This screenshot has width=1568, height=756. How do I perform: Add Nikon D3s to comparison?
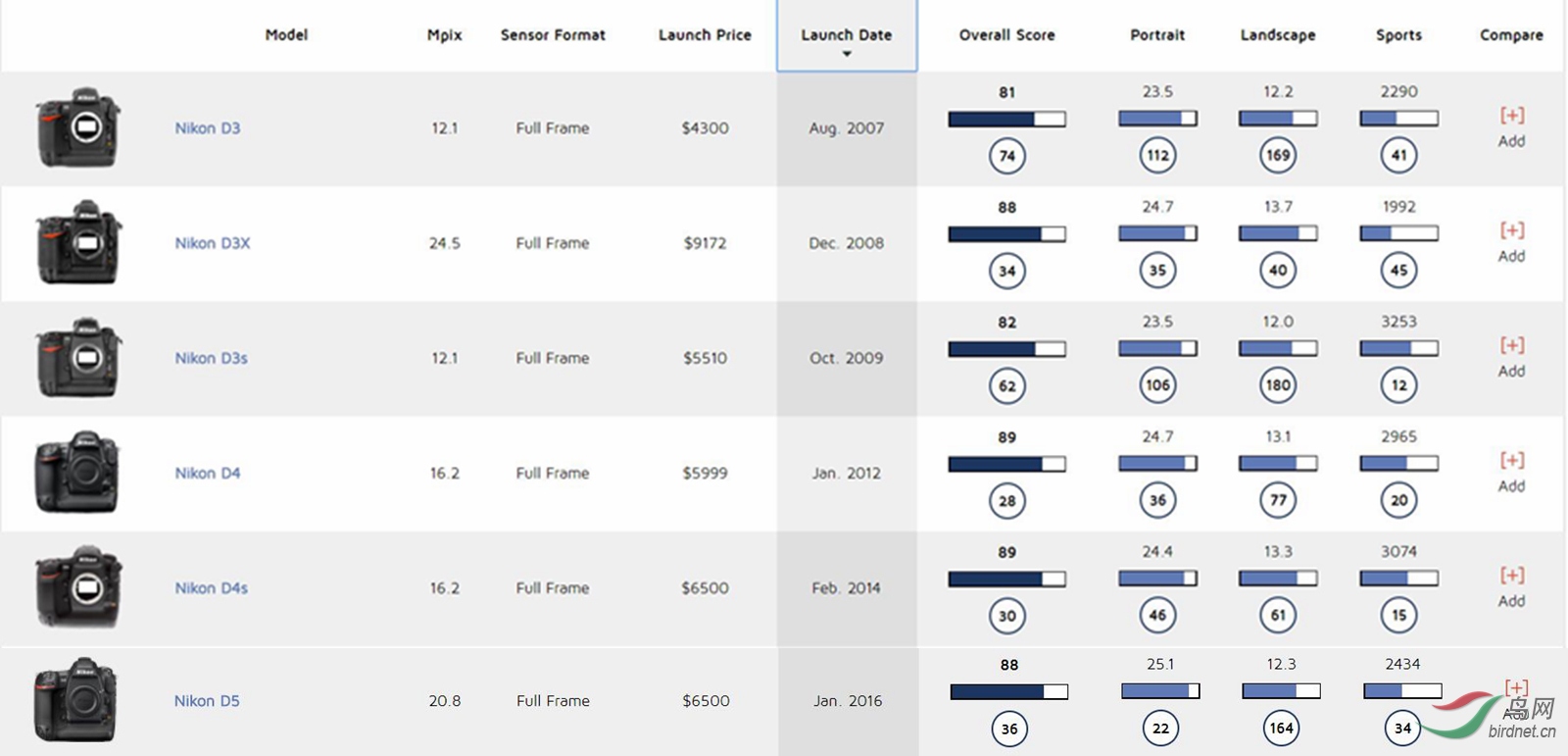click(1511, 357)
